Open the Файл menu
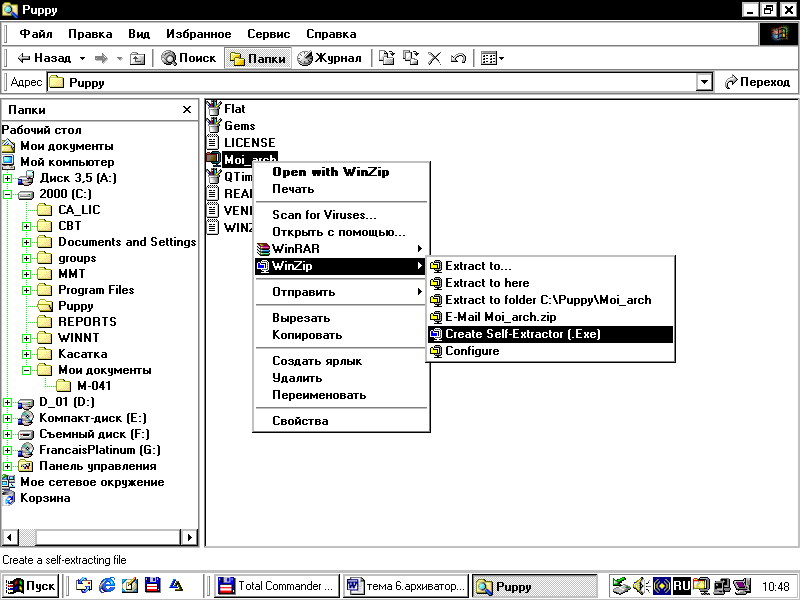Image resolution: width=800 pixels, height=600 pixels. (x=36, y=34)
